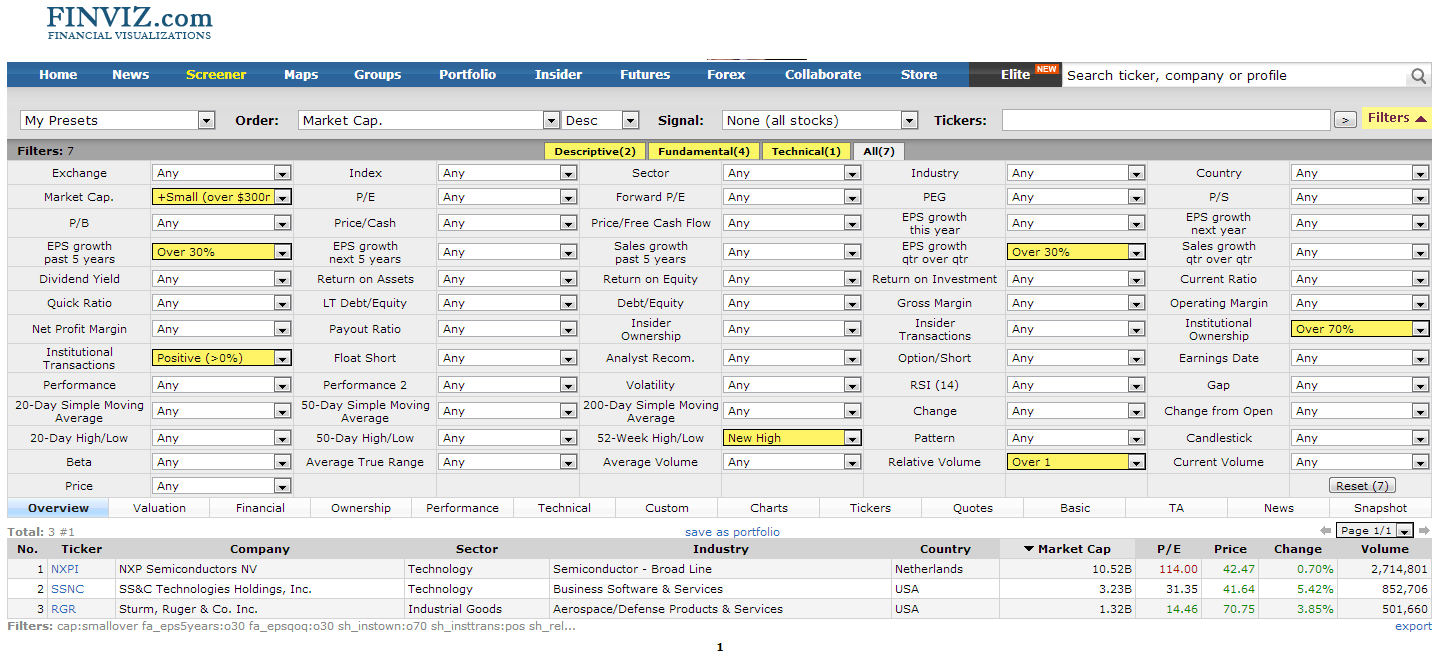The height and width of the screenshot is (659, 1442).
Task: Go to Home in navigation bar
Action: (x=58, y=75)
